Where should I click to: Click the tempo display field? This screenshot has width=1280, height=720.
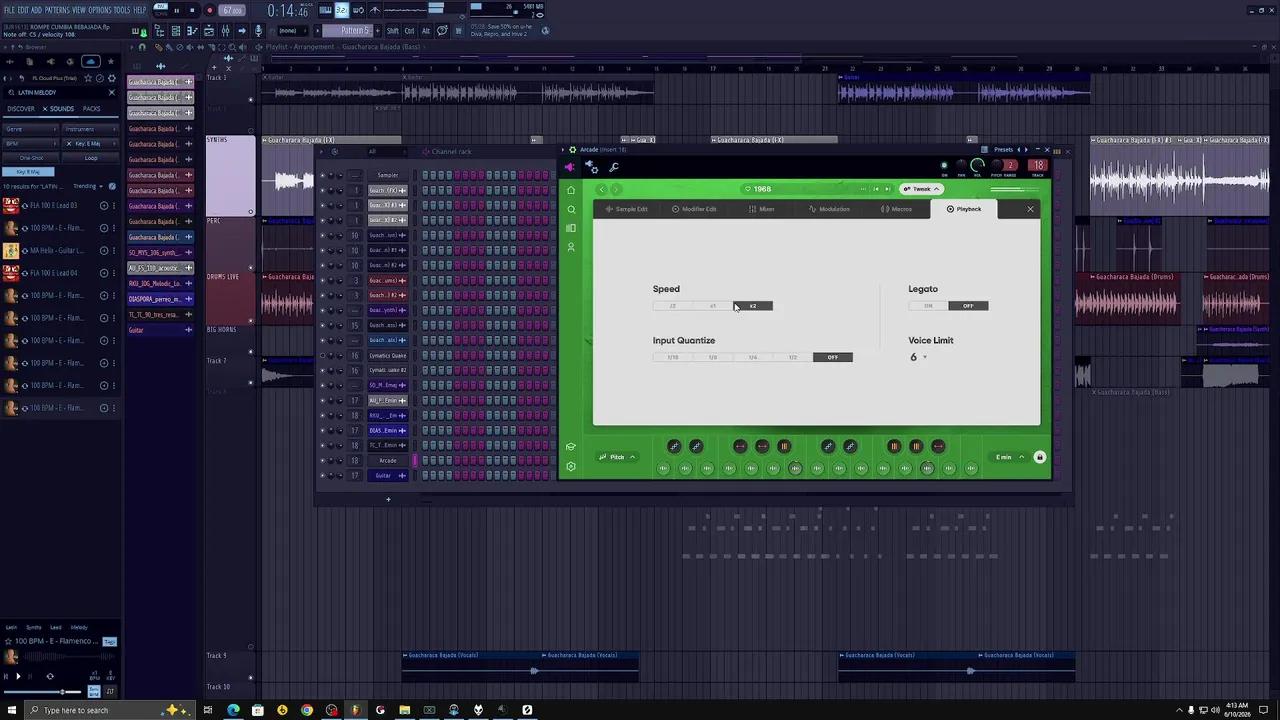232,11
